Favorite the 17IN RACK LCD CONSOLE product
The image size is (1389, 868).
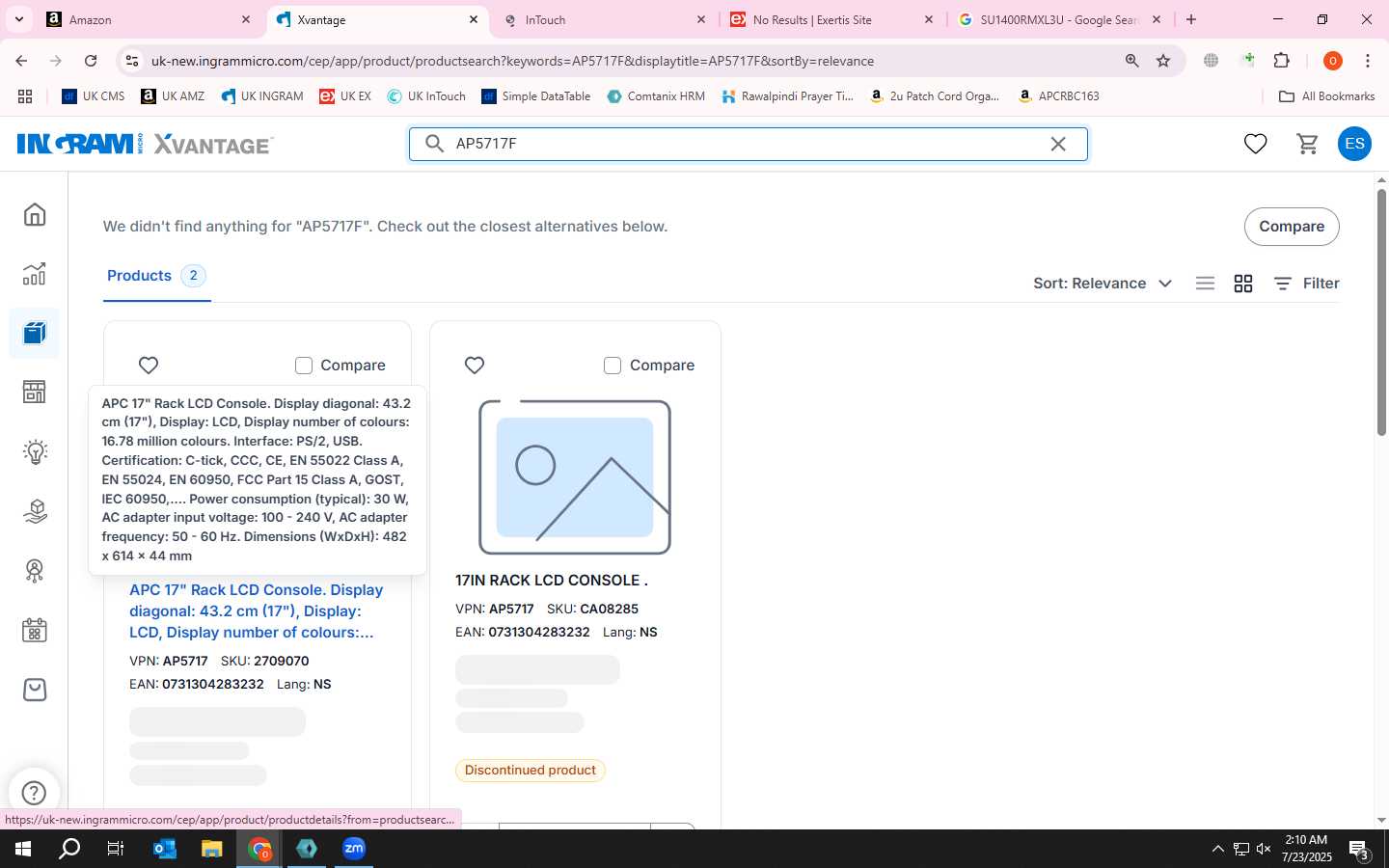click(x=475, y=366)
